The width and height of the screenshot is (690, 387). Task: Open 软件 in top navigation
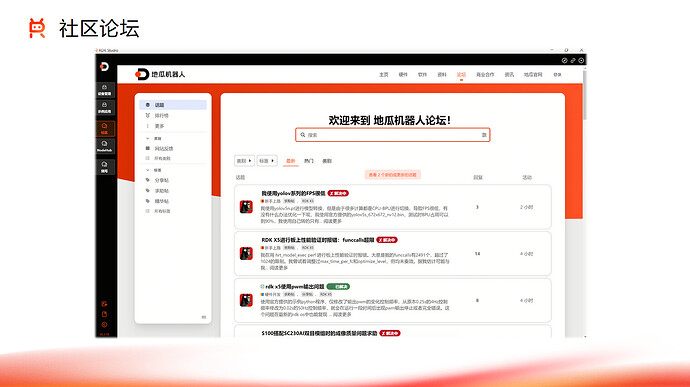click(422, 74)
